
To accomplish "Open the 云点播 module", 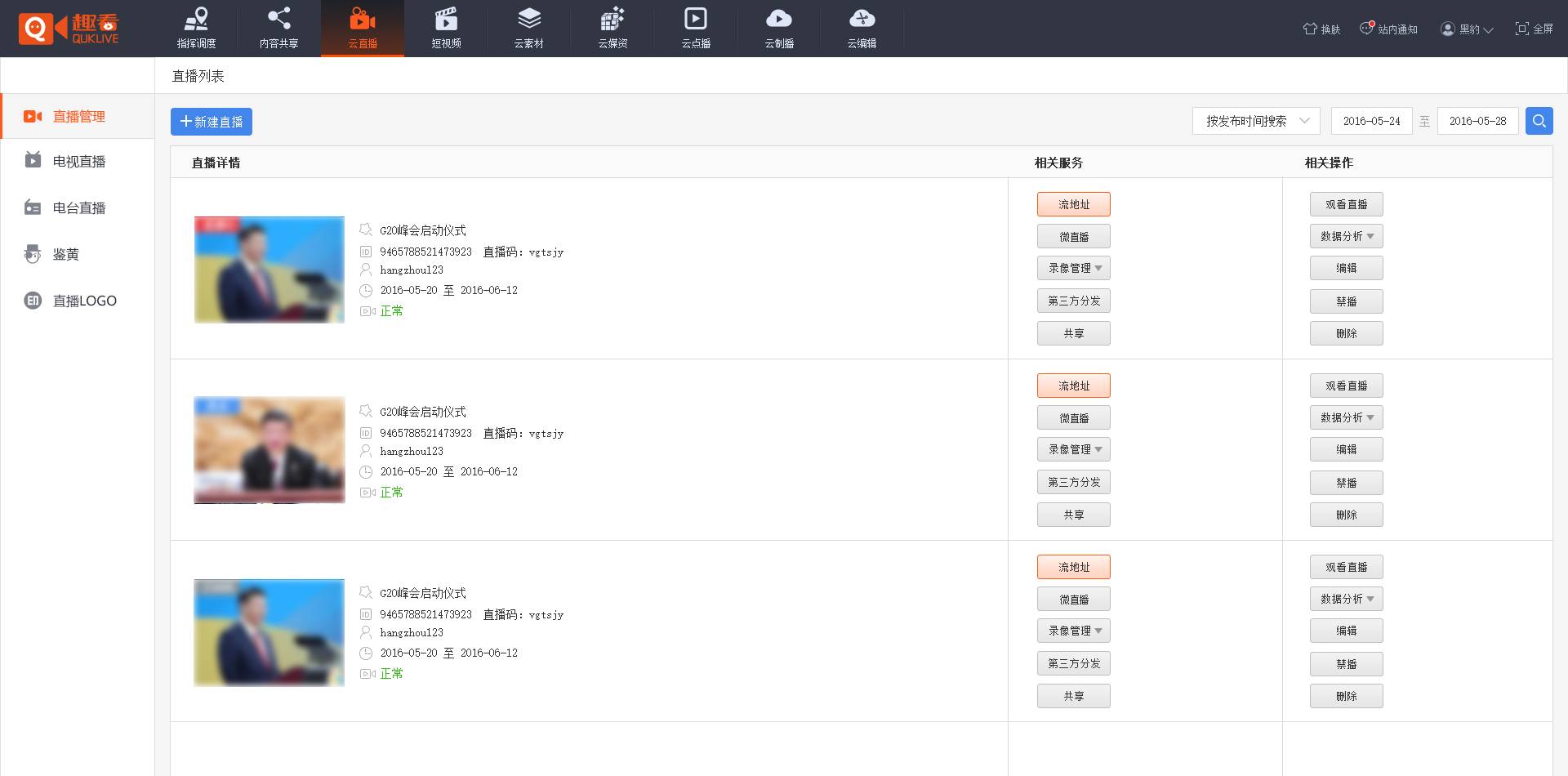I will 696,29.
